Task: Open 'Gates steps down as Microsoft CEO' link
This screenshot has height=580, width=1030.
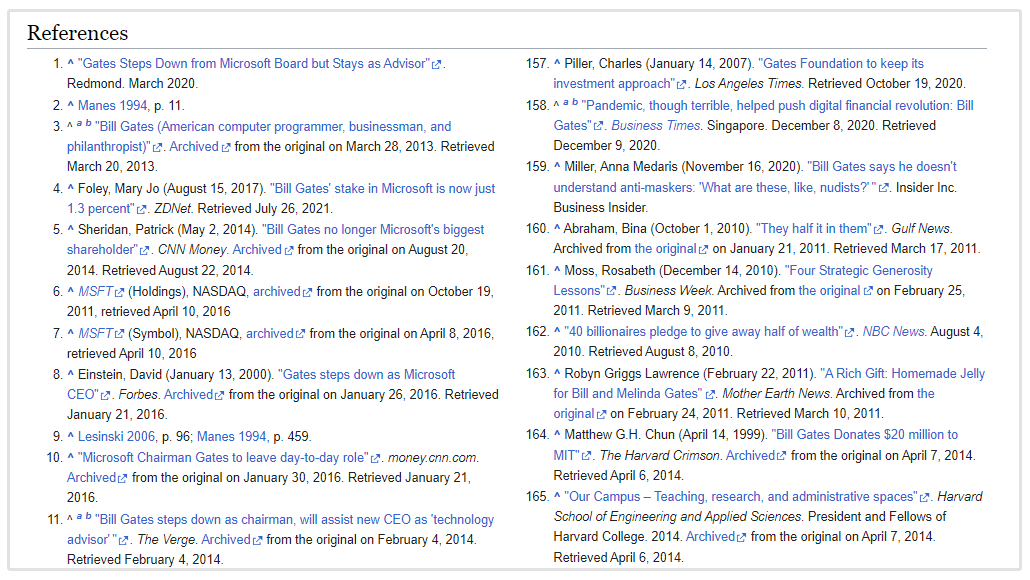Action: pyautogui.click(x=366, y=374)
